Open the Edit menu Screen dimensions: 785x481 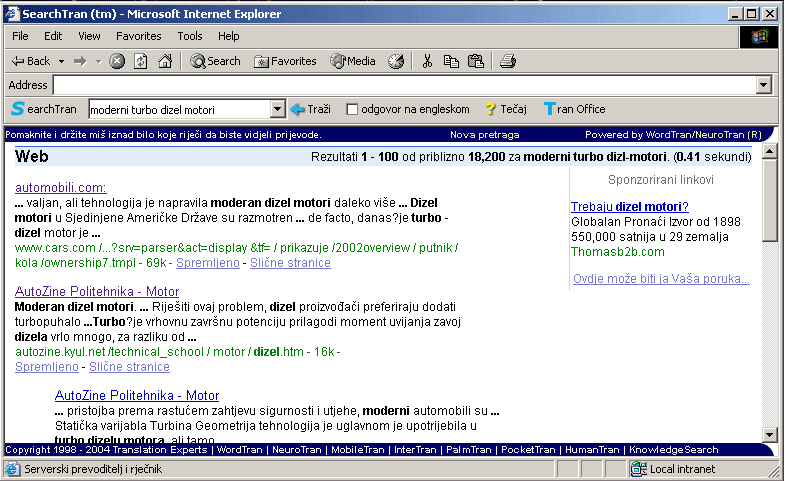[53, 36]
